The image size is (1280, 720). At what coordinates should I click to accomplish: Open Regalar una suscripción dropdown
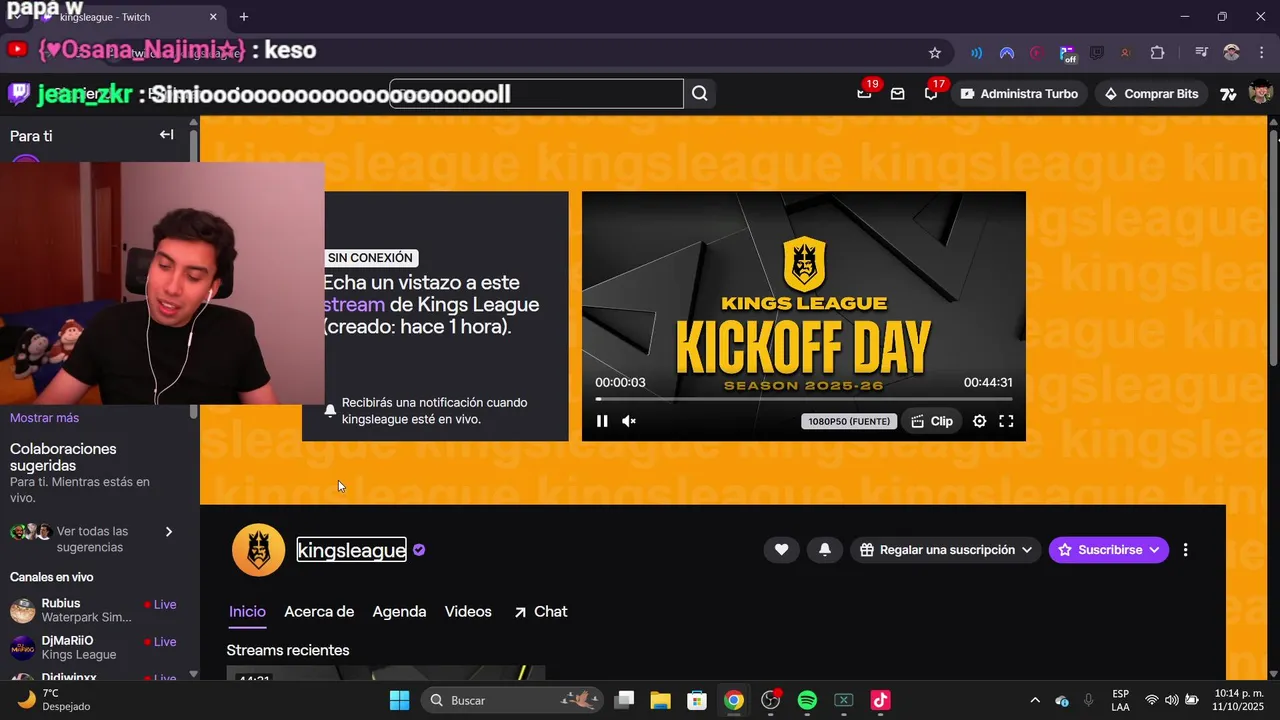(x=946, y=550)
